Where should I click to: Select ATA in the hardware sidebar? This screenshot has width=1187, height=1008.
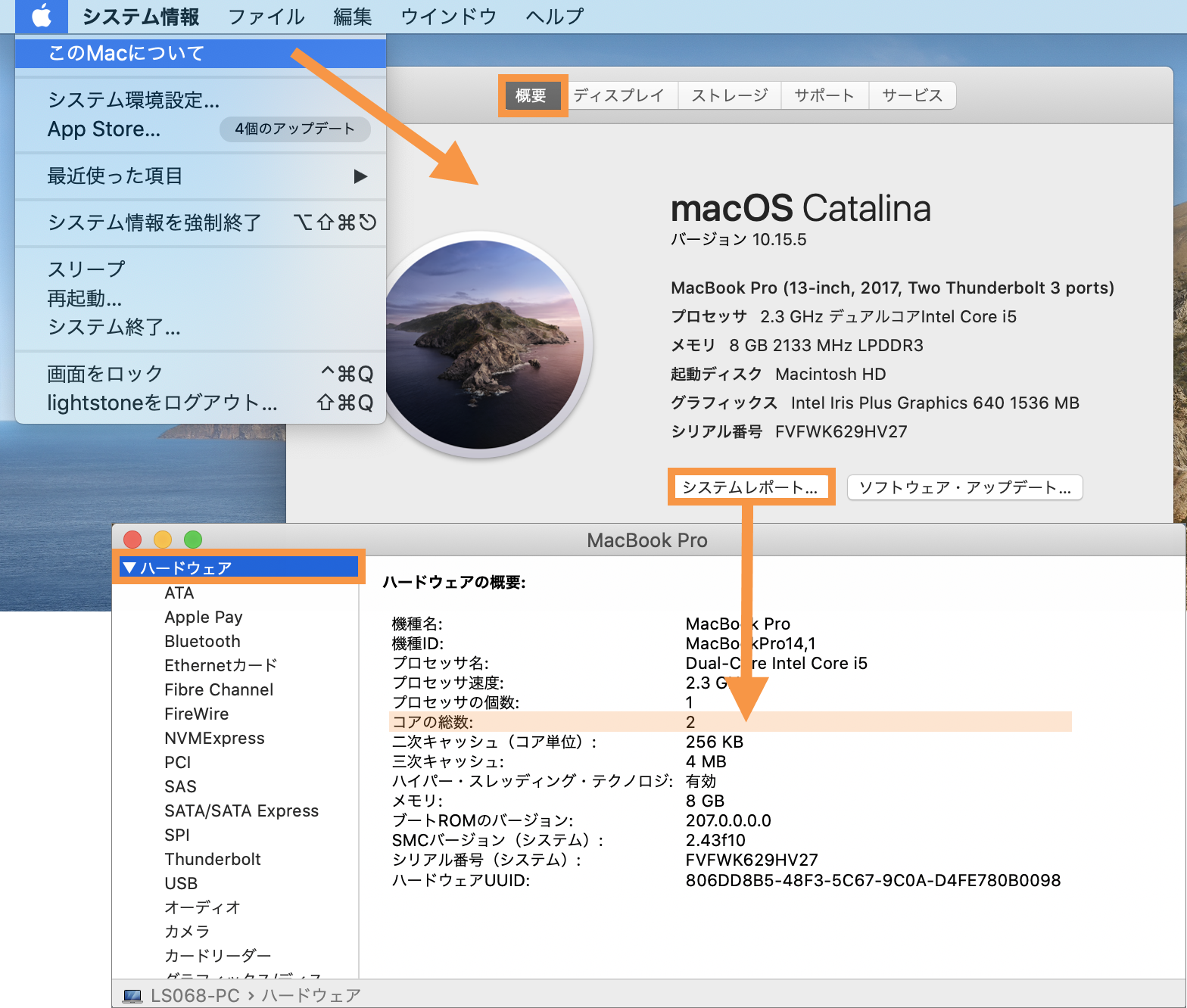click(179, 593)
